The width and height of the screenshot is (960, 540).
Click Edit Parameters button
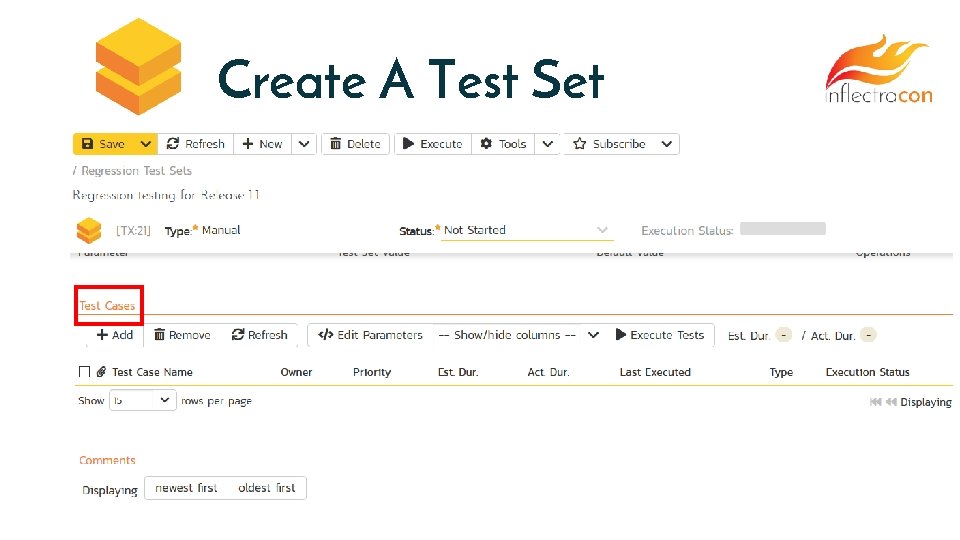click(x=370, y=335)
